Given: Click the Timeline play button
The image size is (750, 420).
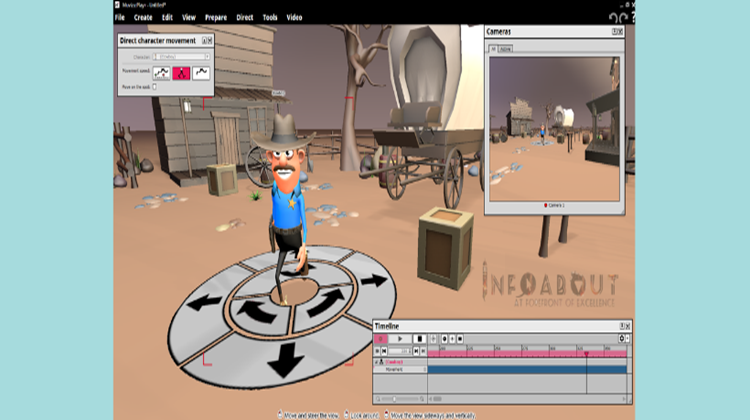Looking at the screenshot, I should [x=400, y=339].
